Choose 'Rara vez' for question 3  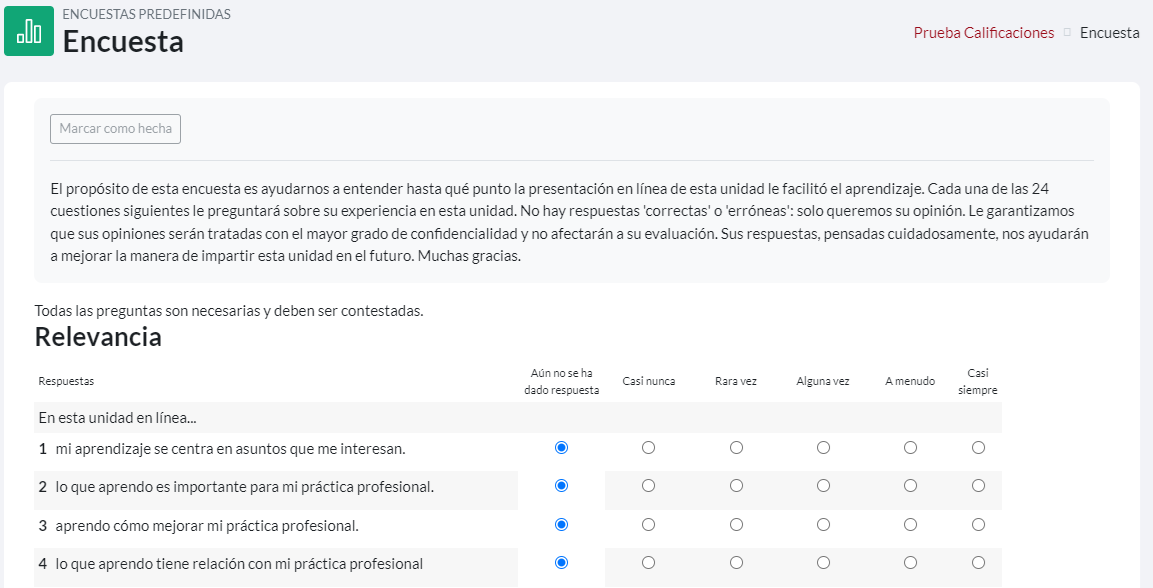(736, 524)
